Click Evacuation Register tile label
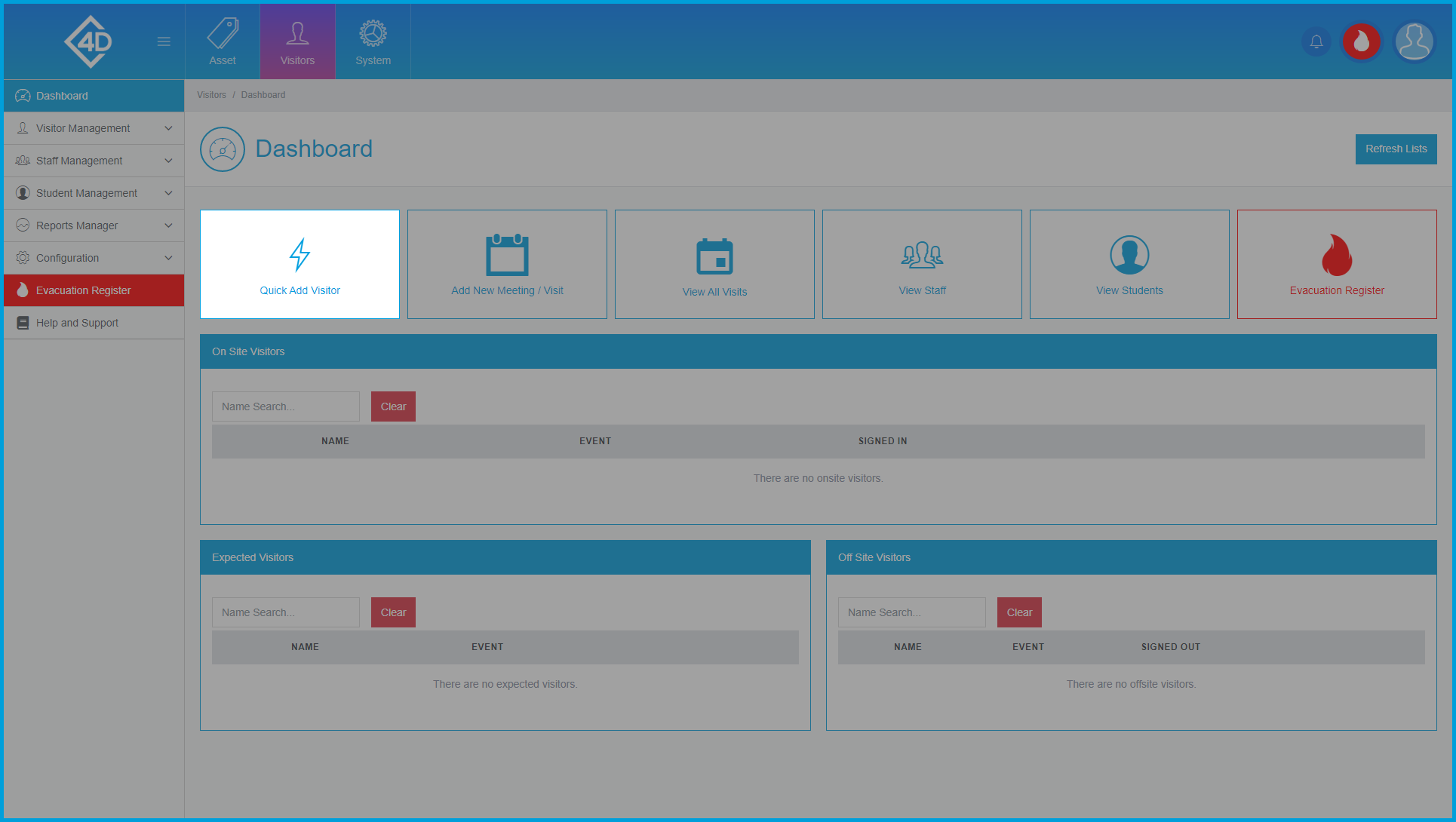Image resolution: width=1456 pixels, height=822 pixels. pyautogui.click(x=1337, y=290)
